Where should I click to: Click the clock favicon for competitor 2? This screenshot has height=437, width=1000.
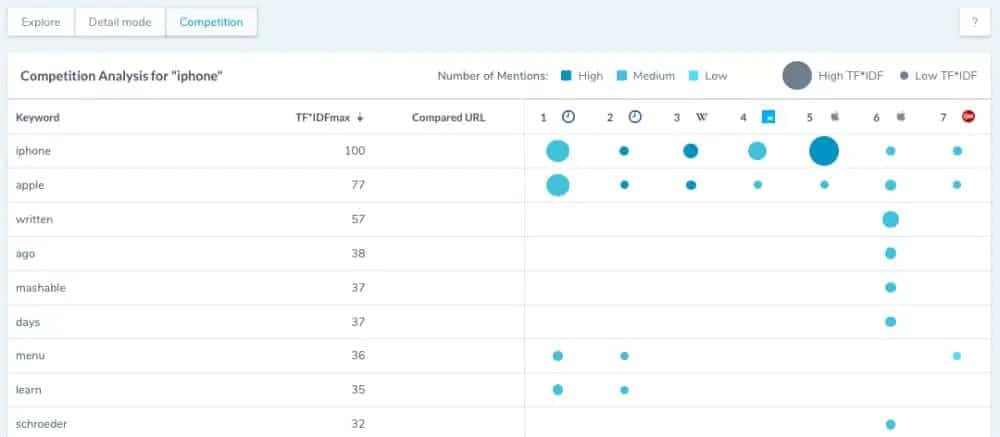[x=635, y=117]
